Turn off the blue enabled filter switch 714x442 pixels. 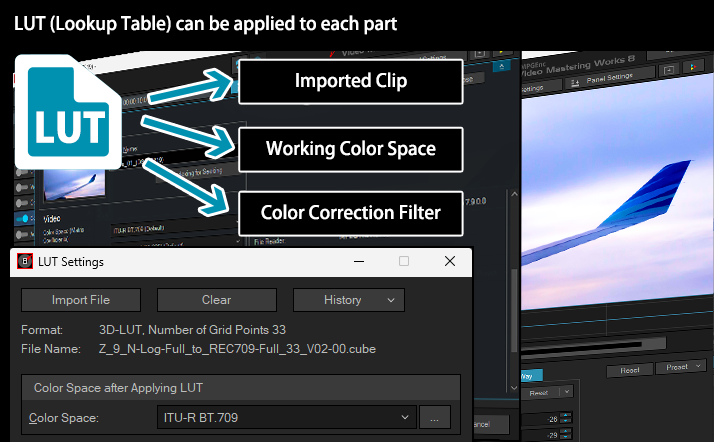click(22, 218)
